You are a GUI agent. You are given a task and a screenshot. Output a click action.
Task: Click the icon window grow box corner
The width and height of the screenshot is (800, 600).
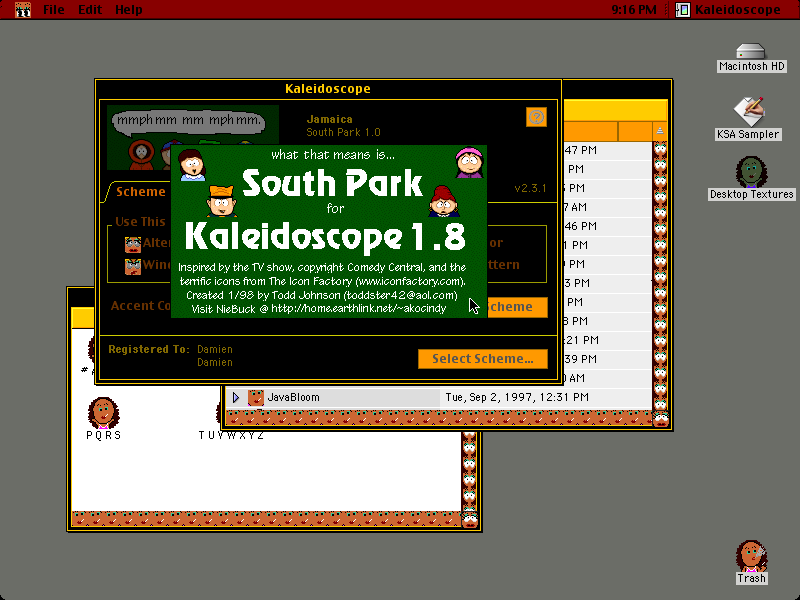tap(469, 519)
